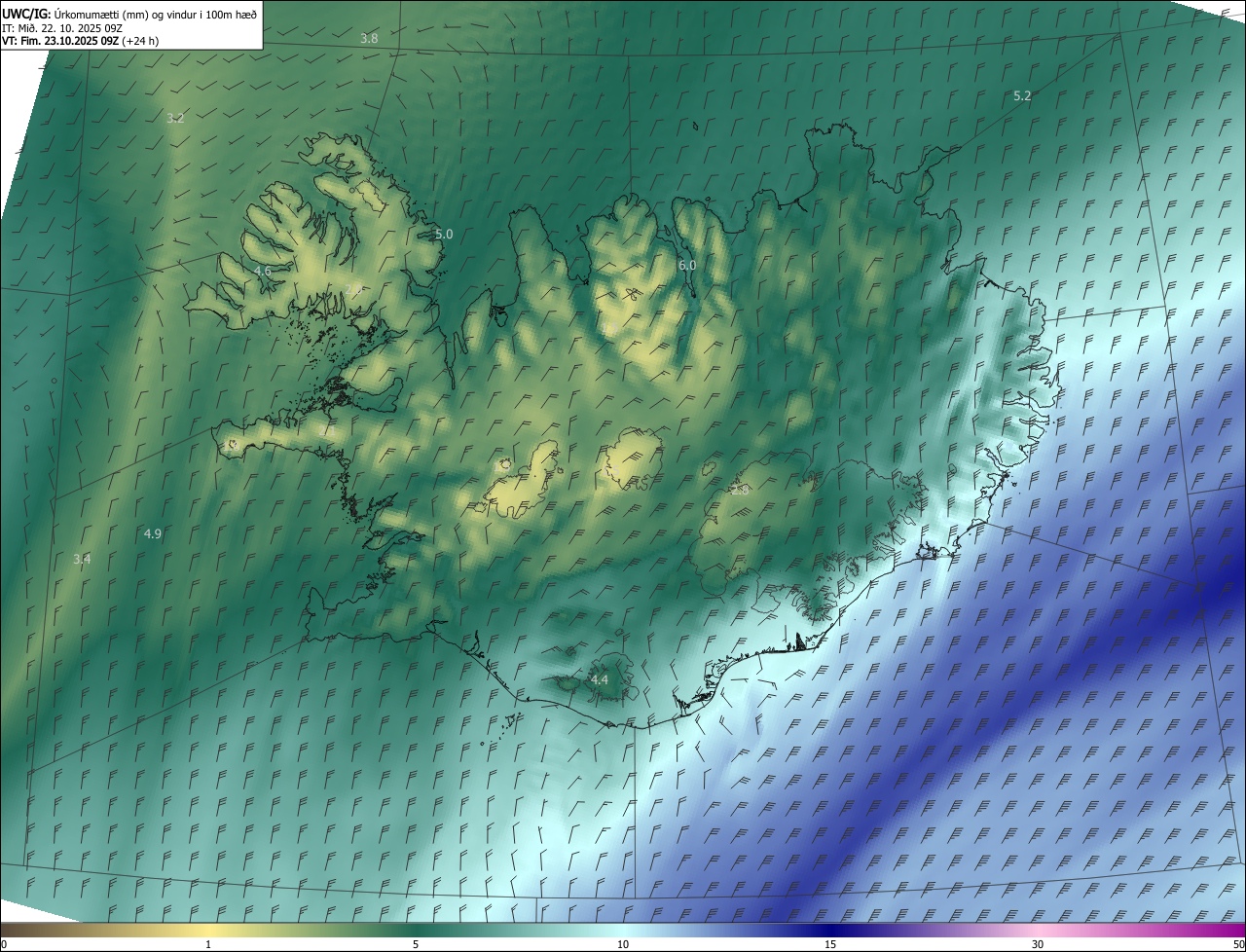The height and width of the screenshot is (952, 1246).
Task: Click the 'VT: Fim. 23.10.2025 09Z (+24 h)' line
Action: click(80, 41)
